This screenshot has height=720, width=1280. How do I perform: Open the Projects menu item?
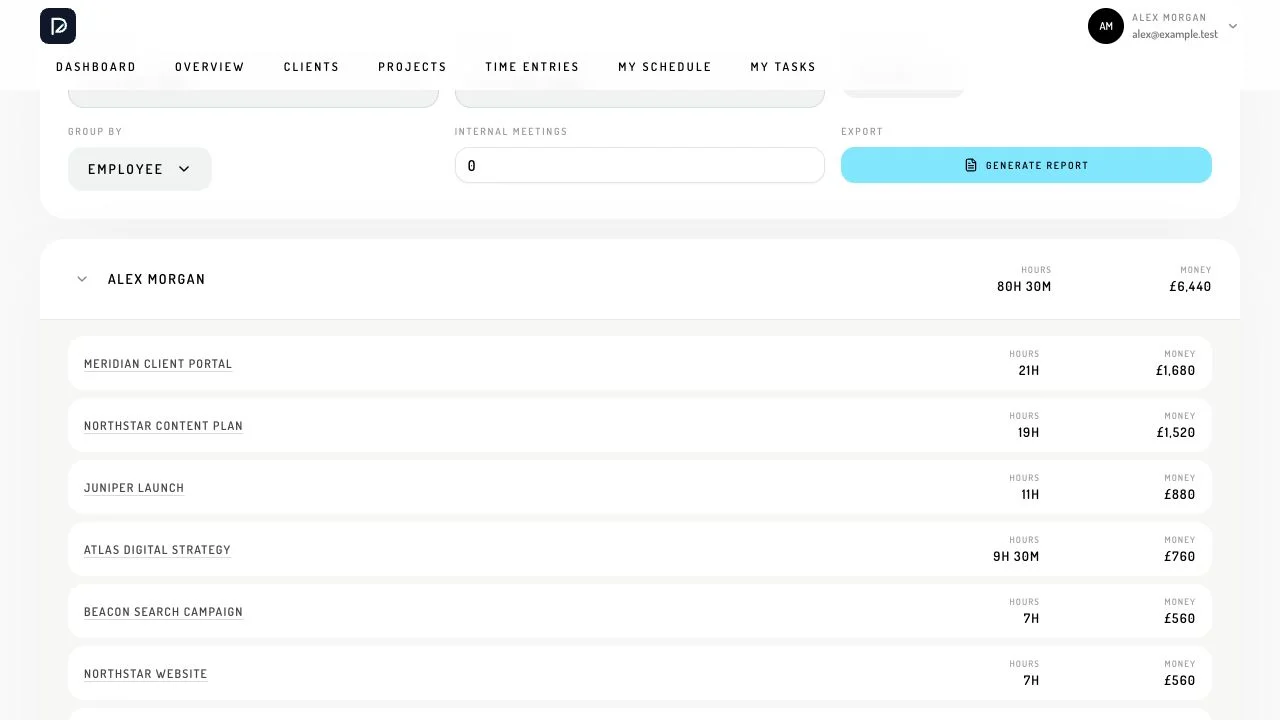click(412, 67)
